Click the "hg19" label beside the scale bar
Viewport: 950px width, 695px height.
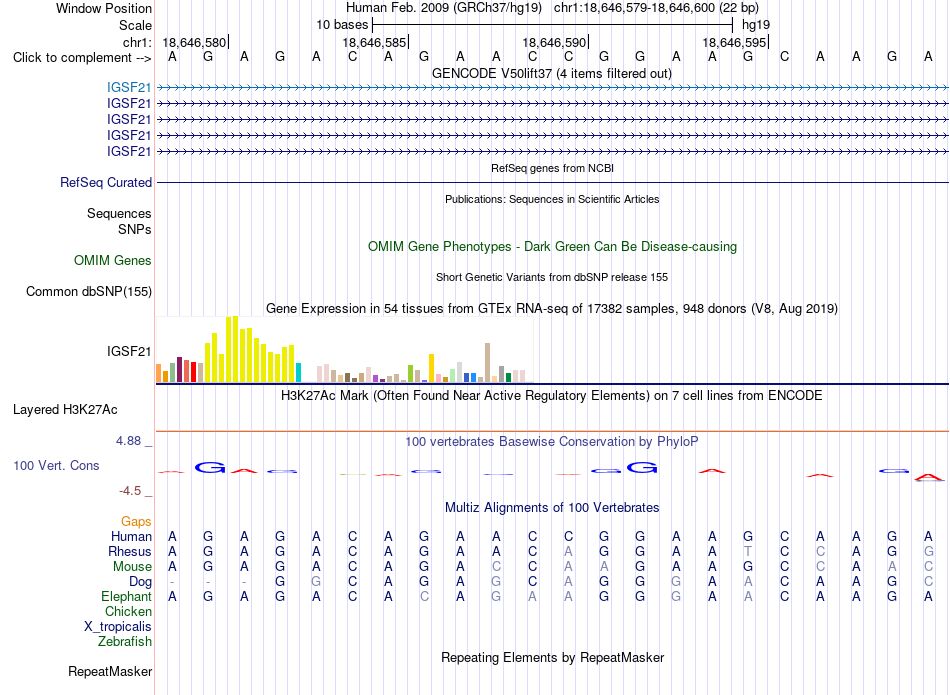[x=756, y=25]
